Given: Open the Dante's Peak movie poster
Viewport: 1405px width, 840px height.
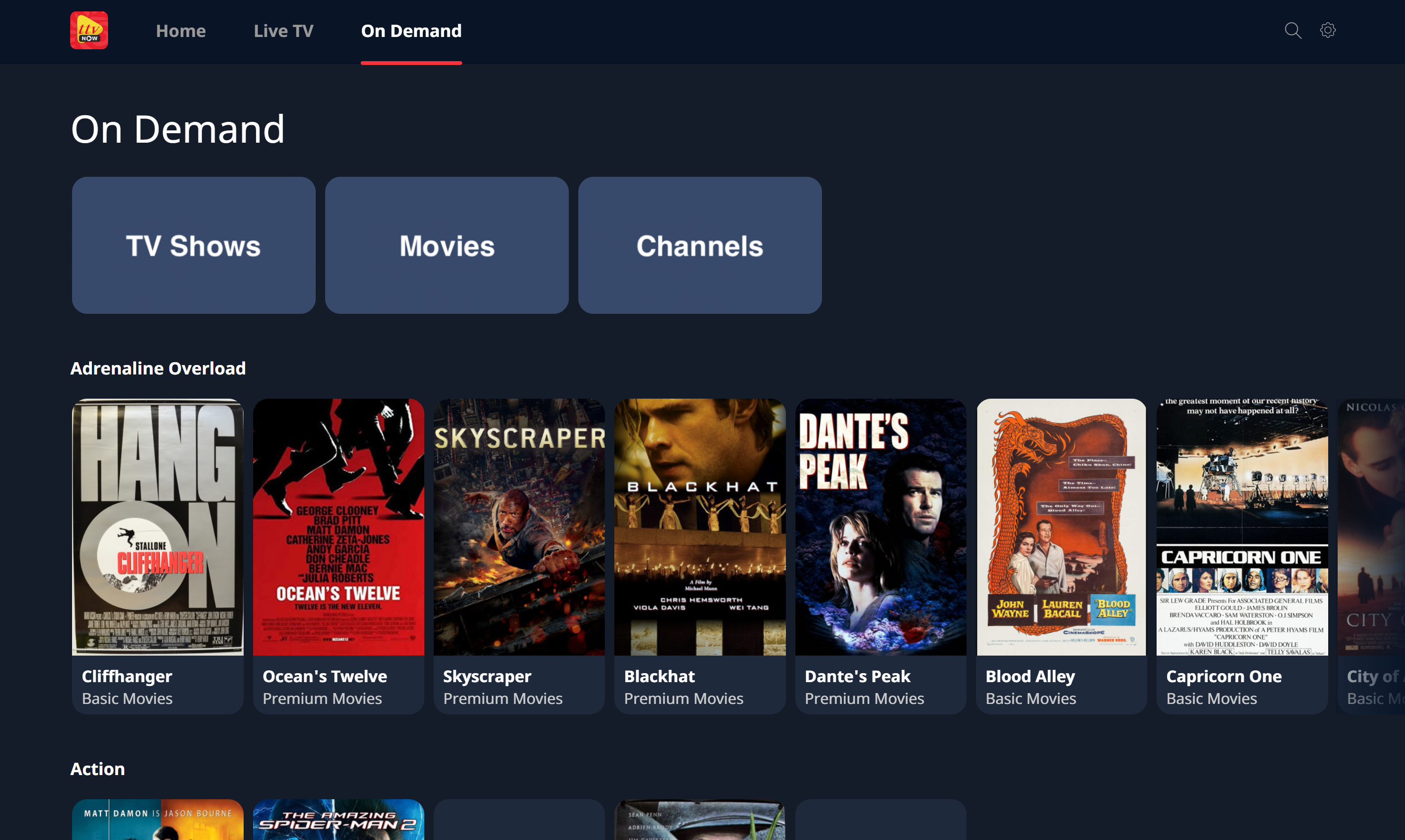Looking at the screenshot, I should [880, 527].
